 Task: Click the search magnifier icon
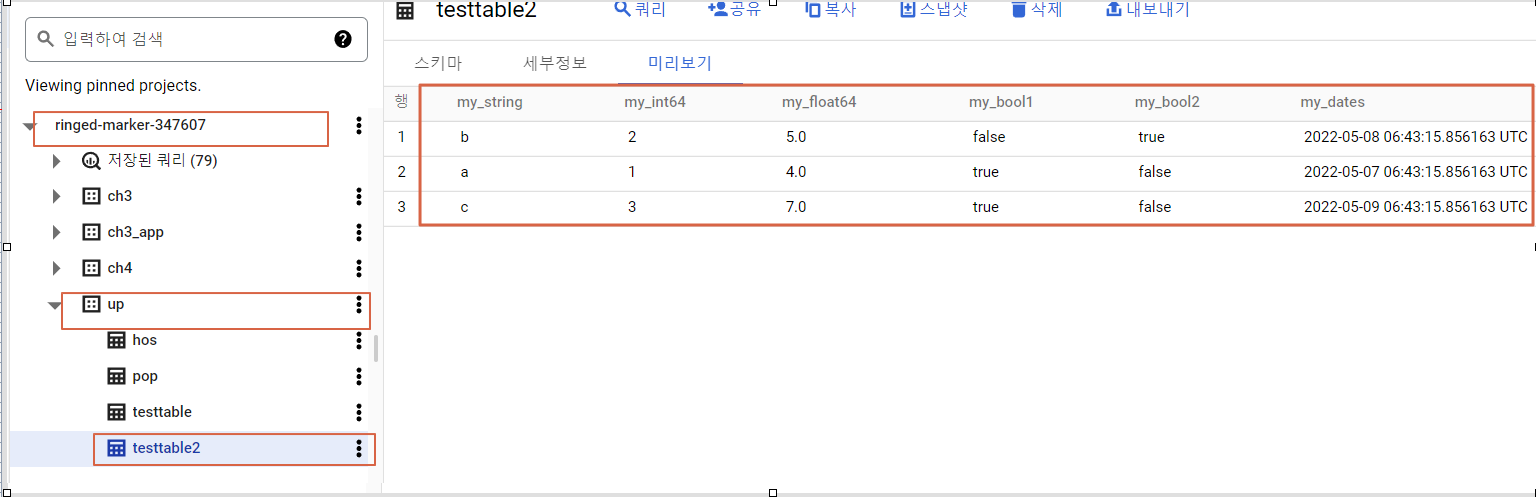45,39
